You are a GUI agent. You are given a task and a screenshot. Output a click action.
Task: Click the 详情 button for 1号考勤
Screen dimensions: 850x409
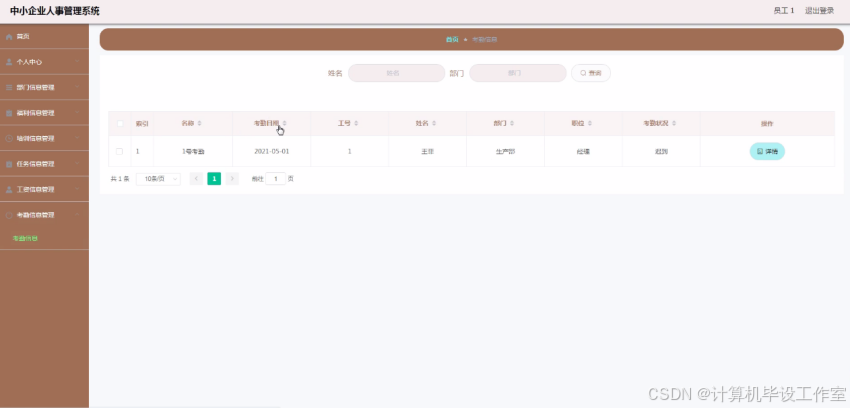click(767, 151)
